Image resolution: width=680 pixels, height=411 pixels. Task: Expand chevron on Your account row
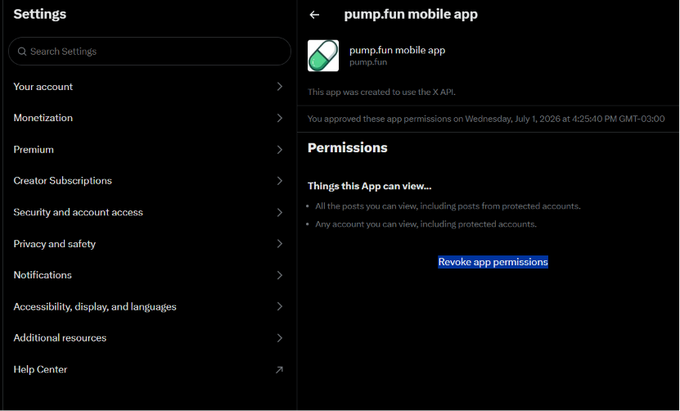[280, 87]
